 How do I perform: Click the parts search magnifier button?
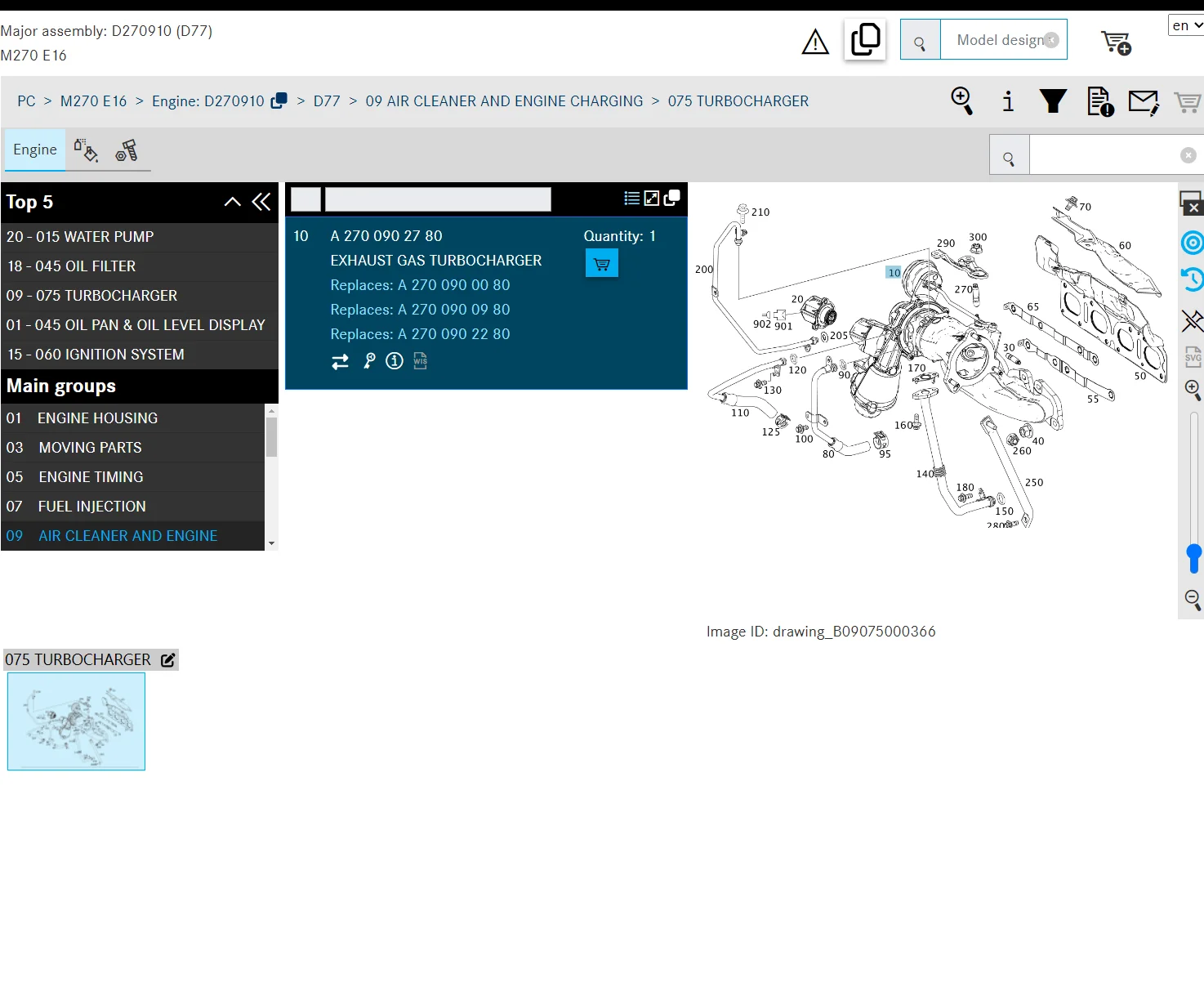click(x=1010, y=155)
